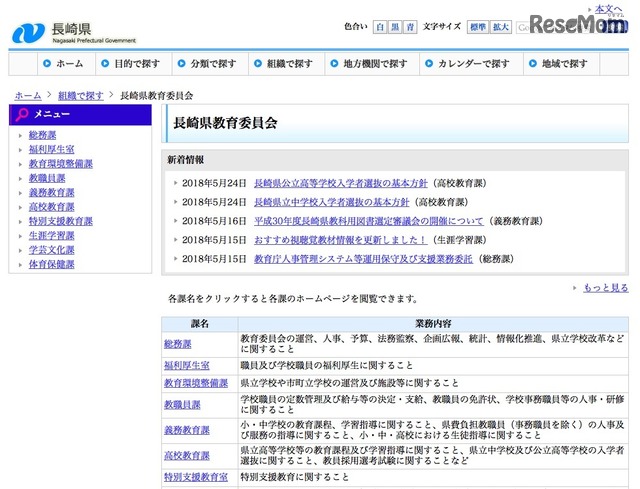Viewport: 640px width, 489px height.
Task: Click the arrow icon next to もっと見る
Action: tap(574, 288)
